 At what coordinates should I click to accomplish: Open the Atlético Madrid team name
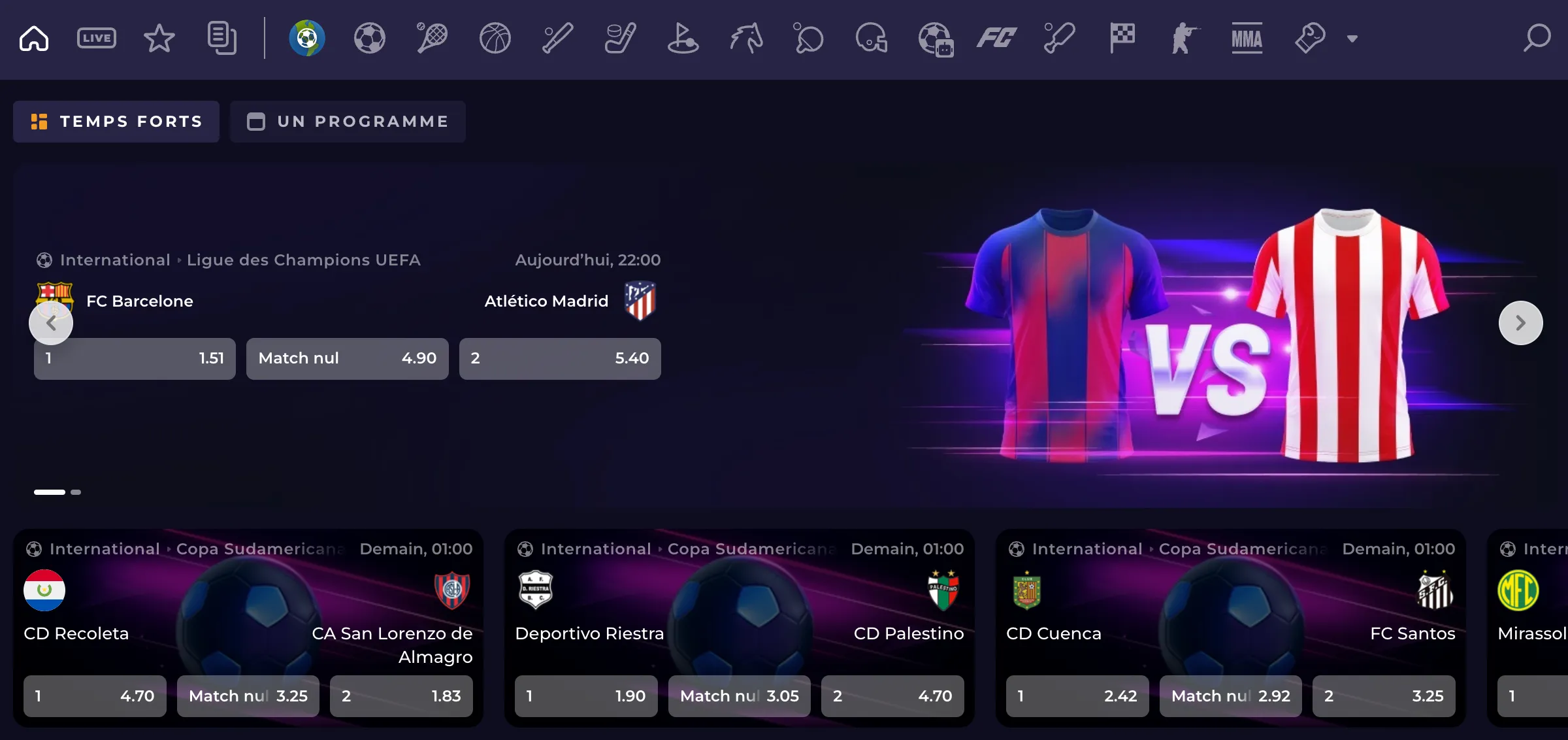(546, 301)
